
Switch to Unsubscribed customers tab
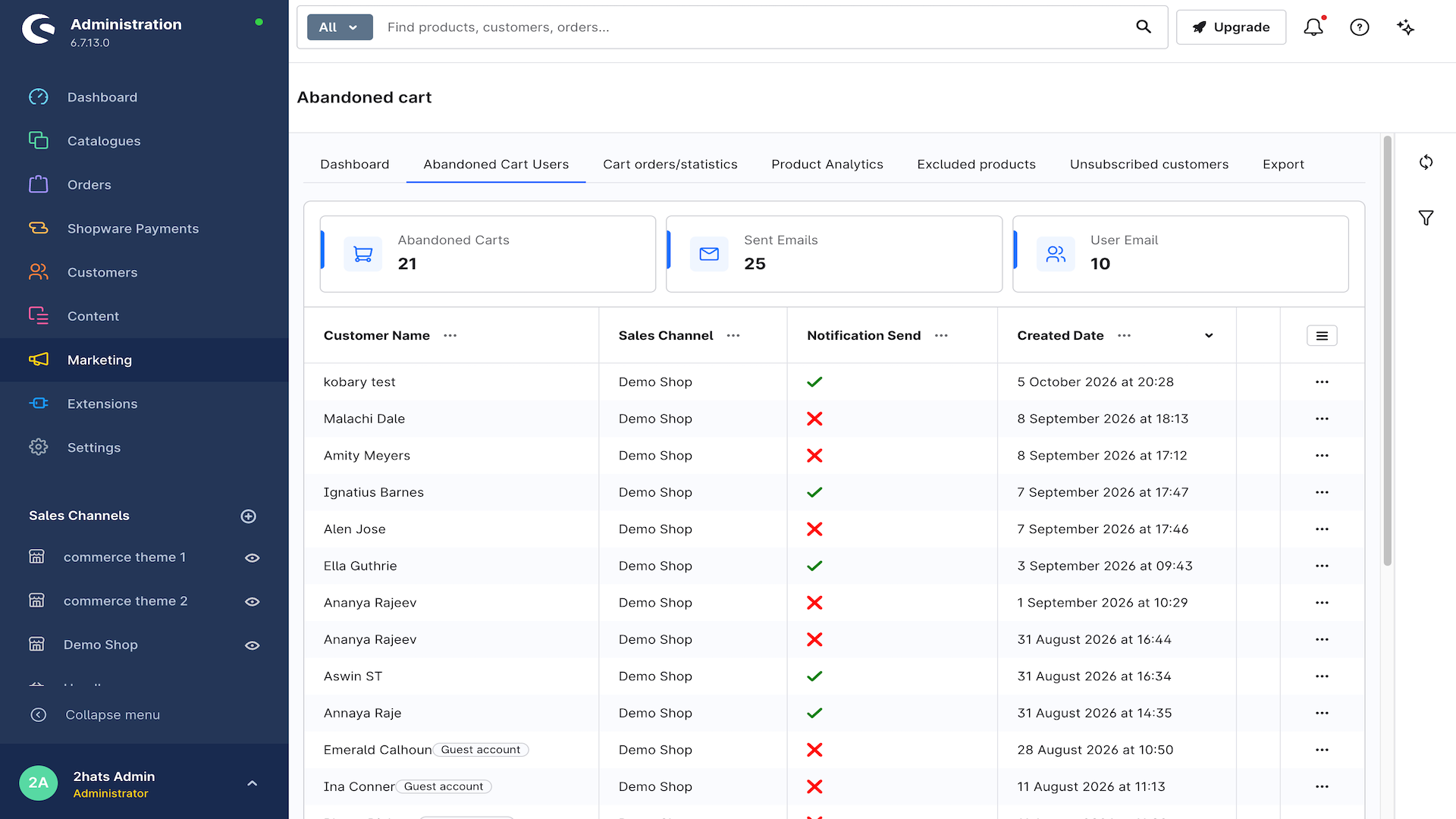pos(1149,165)
